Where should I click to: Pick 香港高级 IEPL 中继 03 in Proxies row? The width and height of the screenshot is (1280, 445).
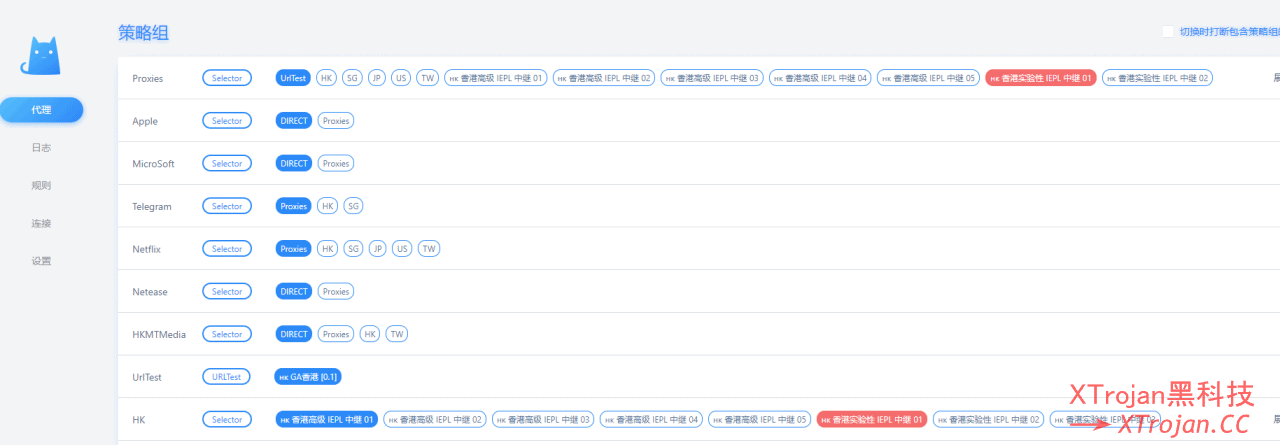tap(712, 78)
